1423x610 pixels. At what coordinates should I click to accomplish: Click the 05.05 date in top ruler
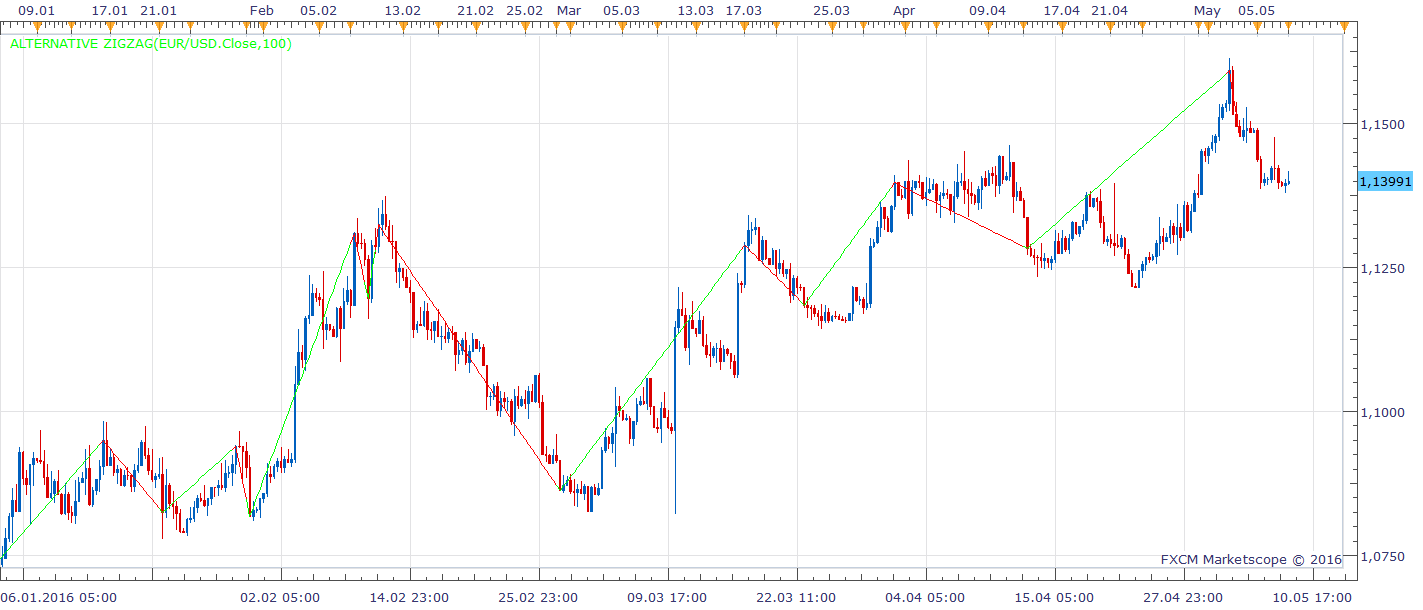pos(1257,9)
